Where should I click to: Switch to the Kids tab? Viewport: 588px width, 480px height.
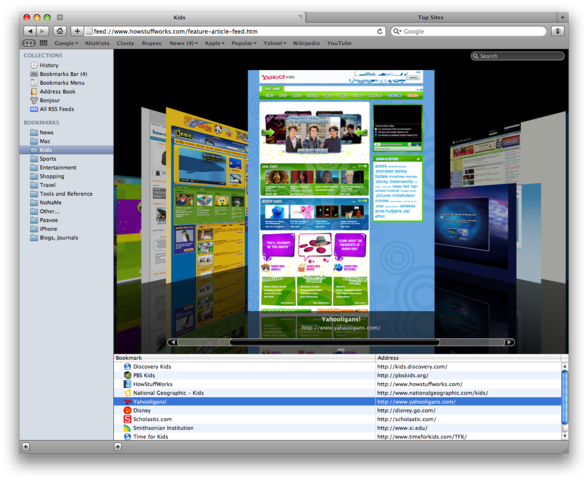tap(179, 17)
